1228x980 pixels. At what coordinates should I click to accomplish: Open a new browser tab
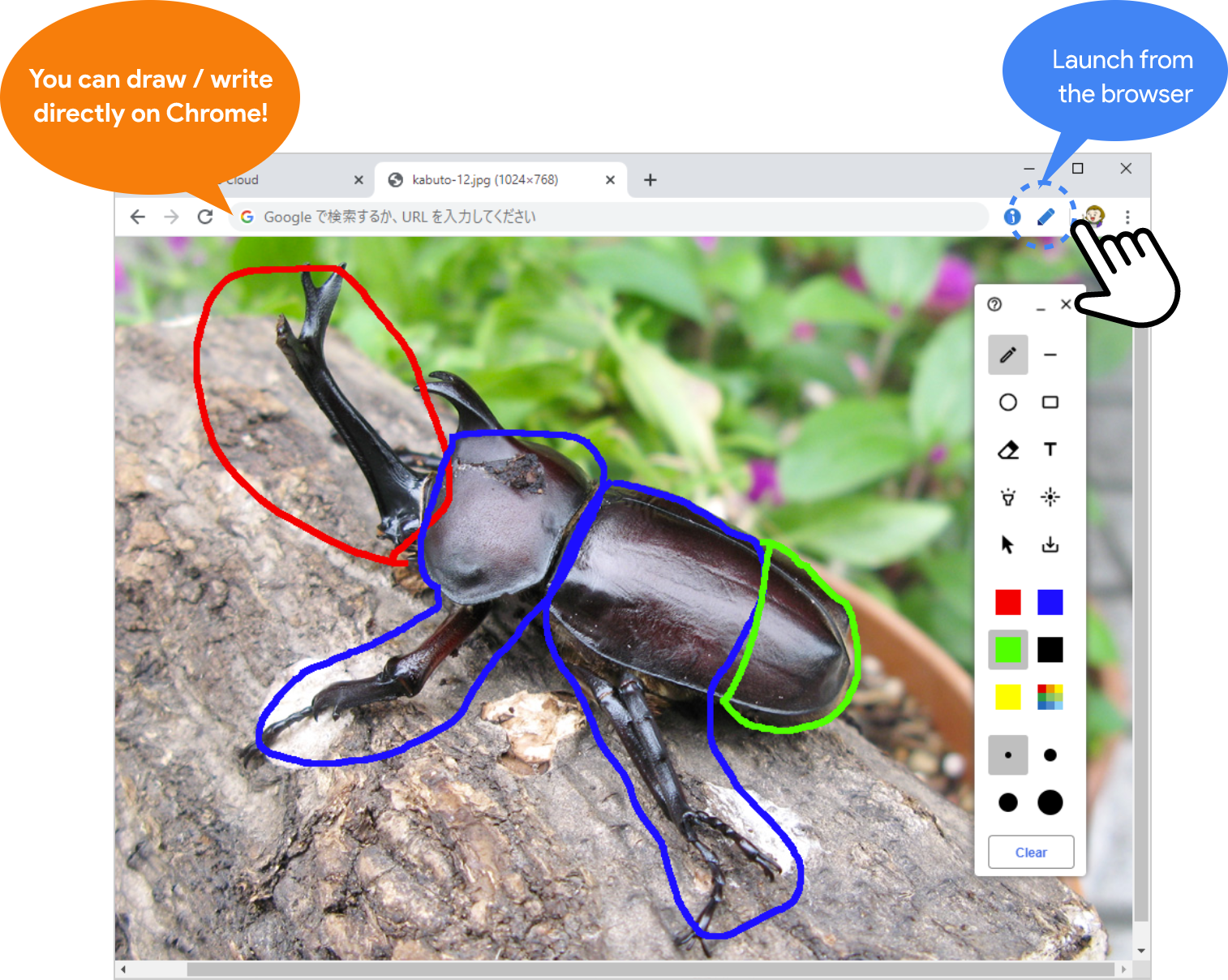pos(650,180)
